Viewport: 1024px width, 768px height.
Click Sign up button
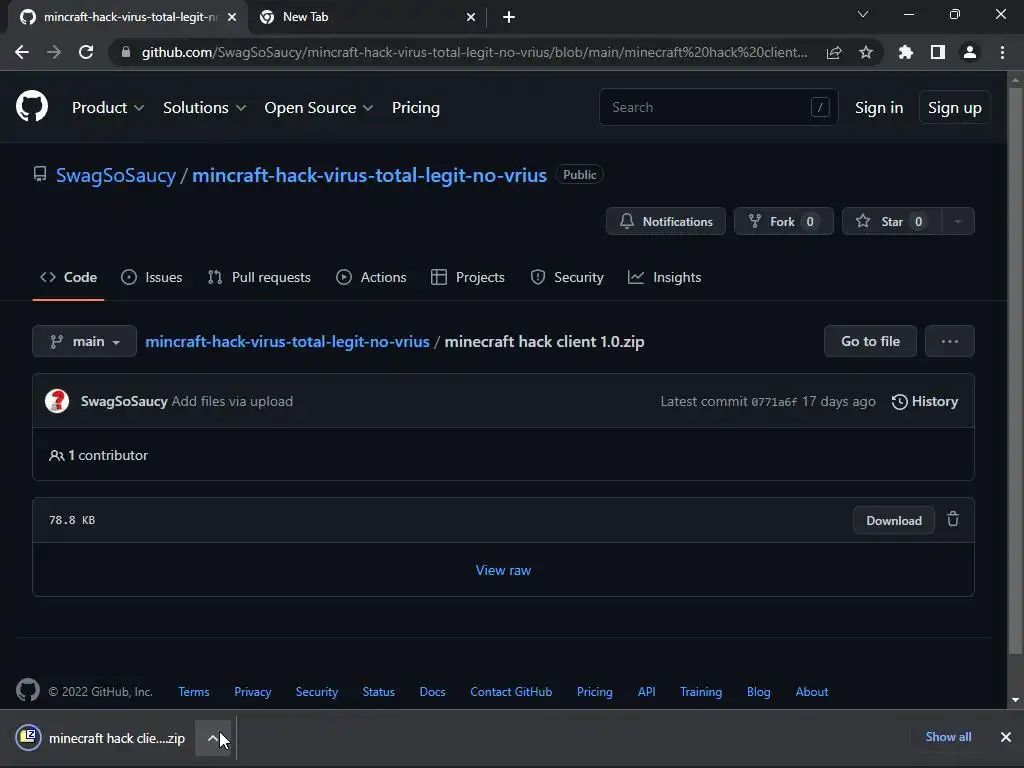954,108
